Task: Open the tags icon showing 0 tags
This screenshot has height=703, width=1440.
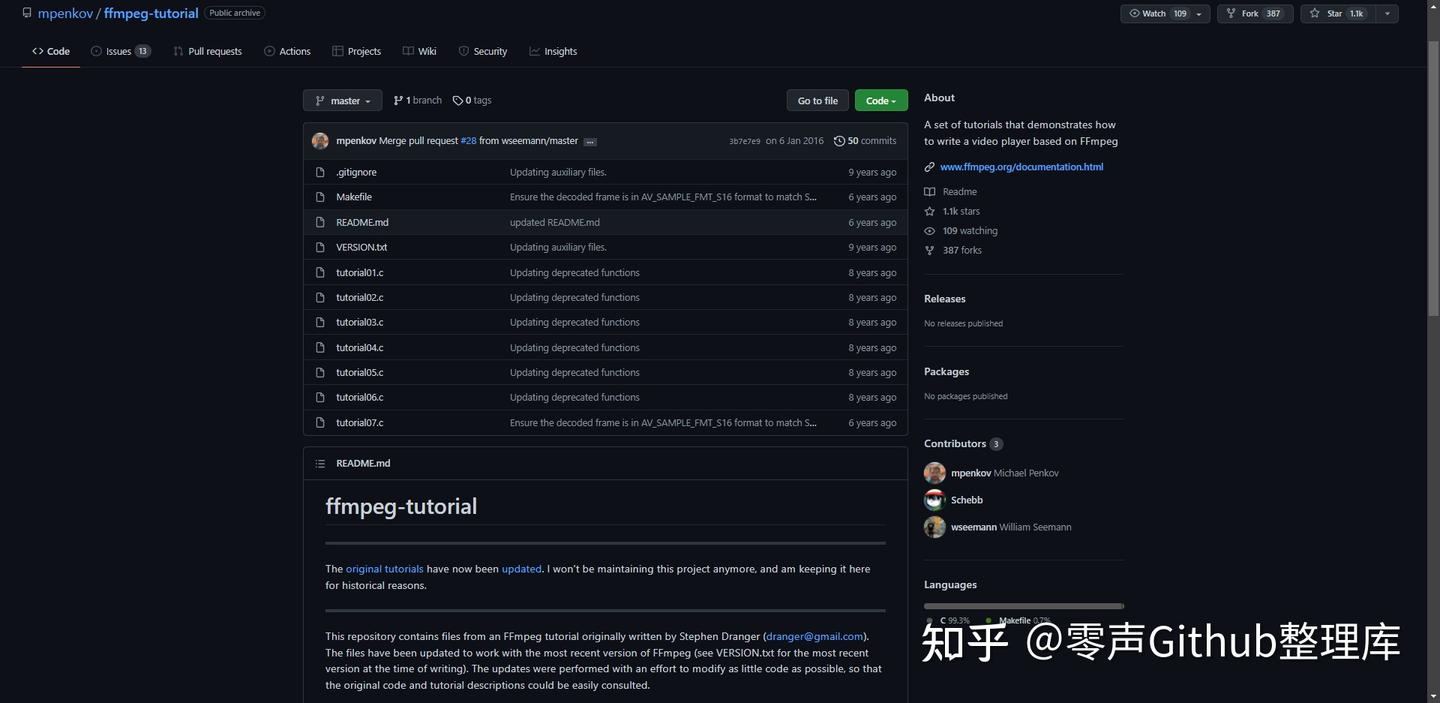Action: tap(459, 100)
